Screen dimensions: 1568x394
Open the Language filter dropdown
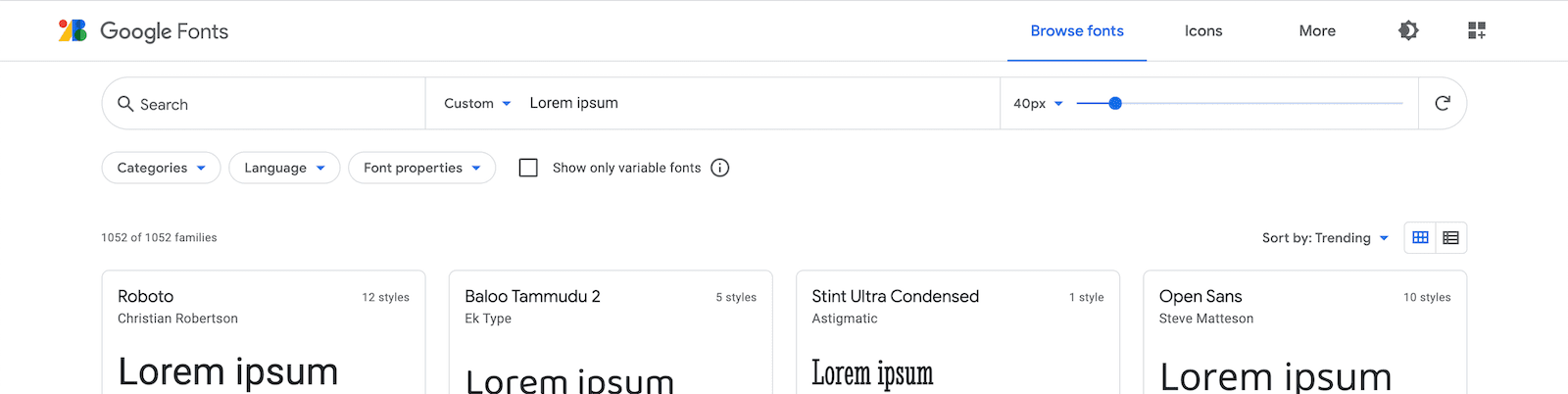click(x=284, y=168)
